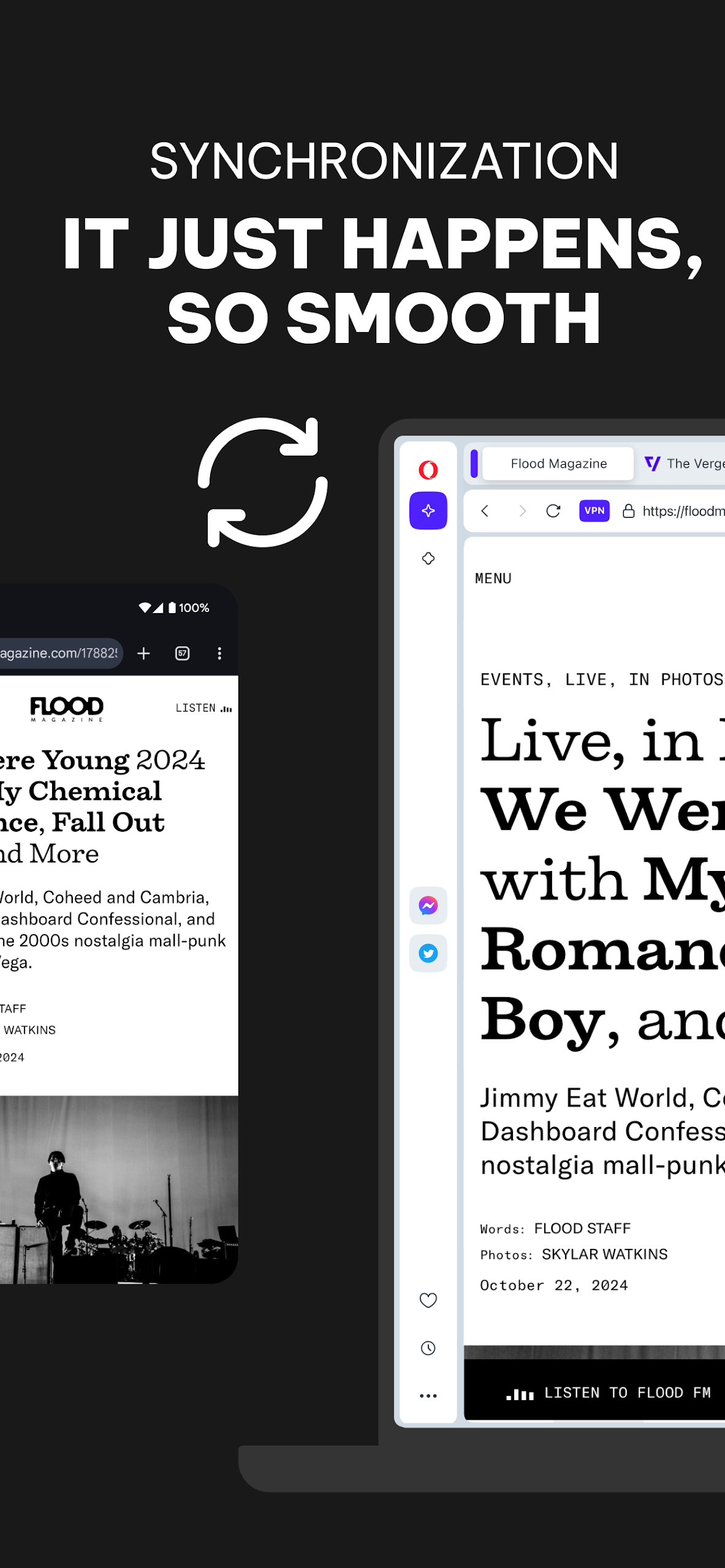Open Messenger from the sidebar

click(x=428, y=905)
